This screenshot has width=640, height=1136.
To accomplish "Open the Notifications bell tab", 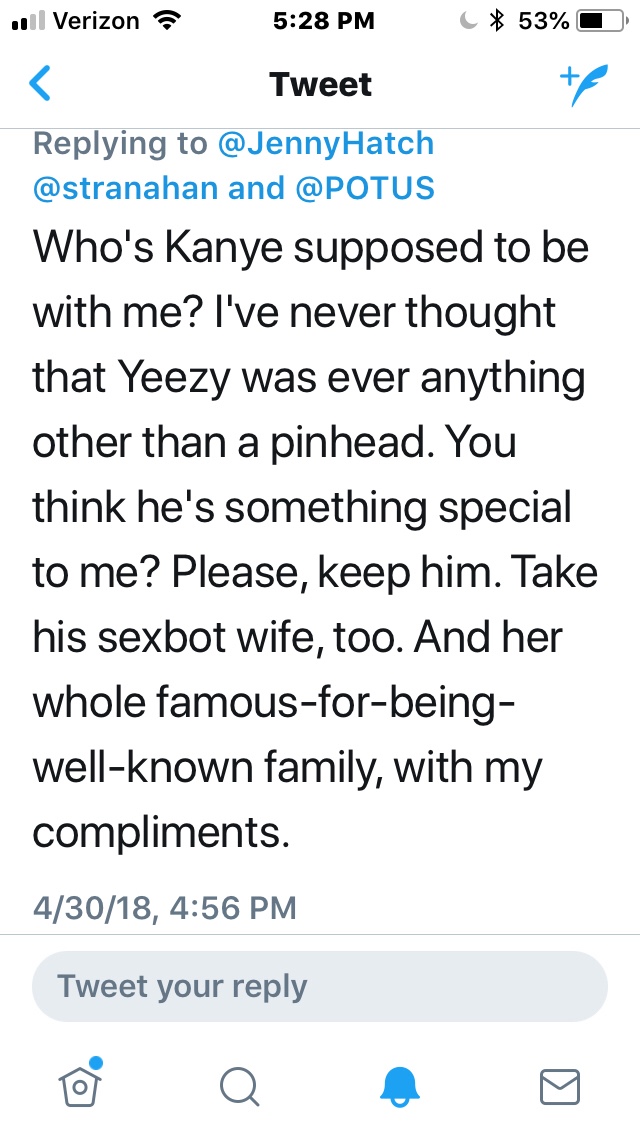I will [401, 1085].
